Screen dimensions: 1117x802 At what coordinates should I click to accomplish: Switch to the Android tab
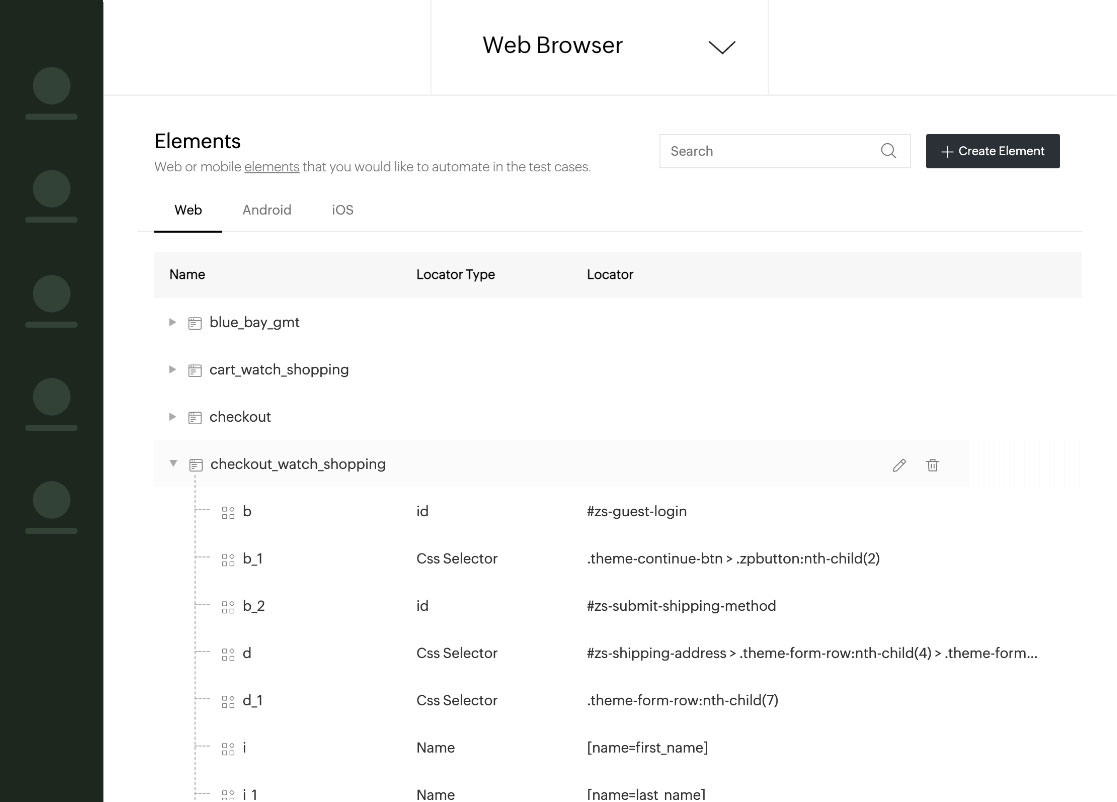(266, 210)
